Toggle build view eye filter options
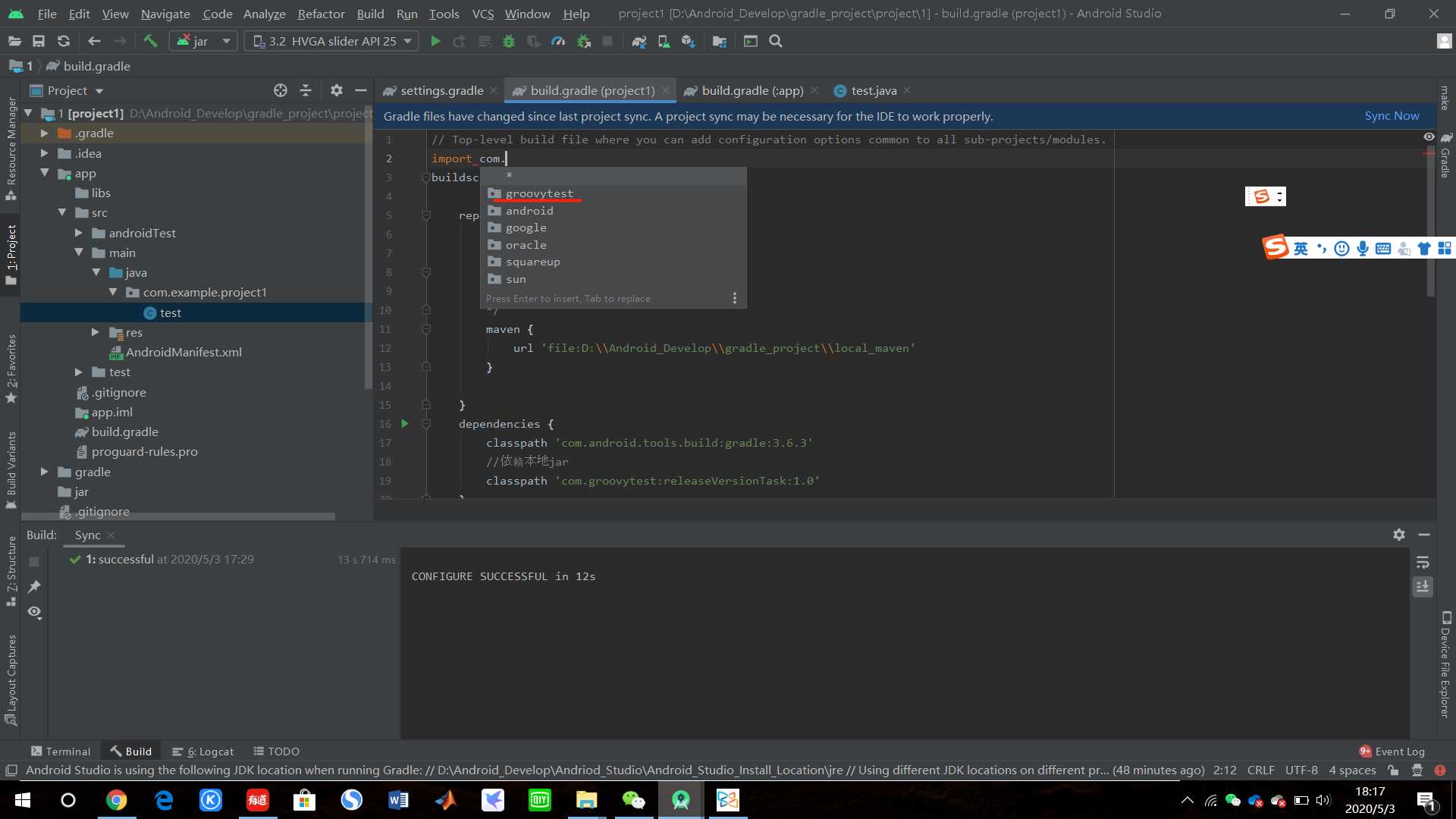This screenshot has width=1456, height=819. [34, 611]
